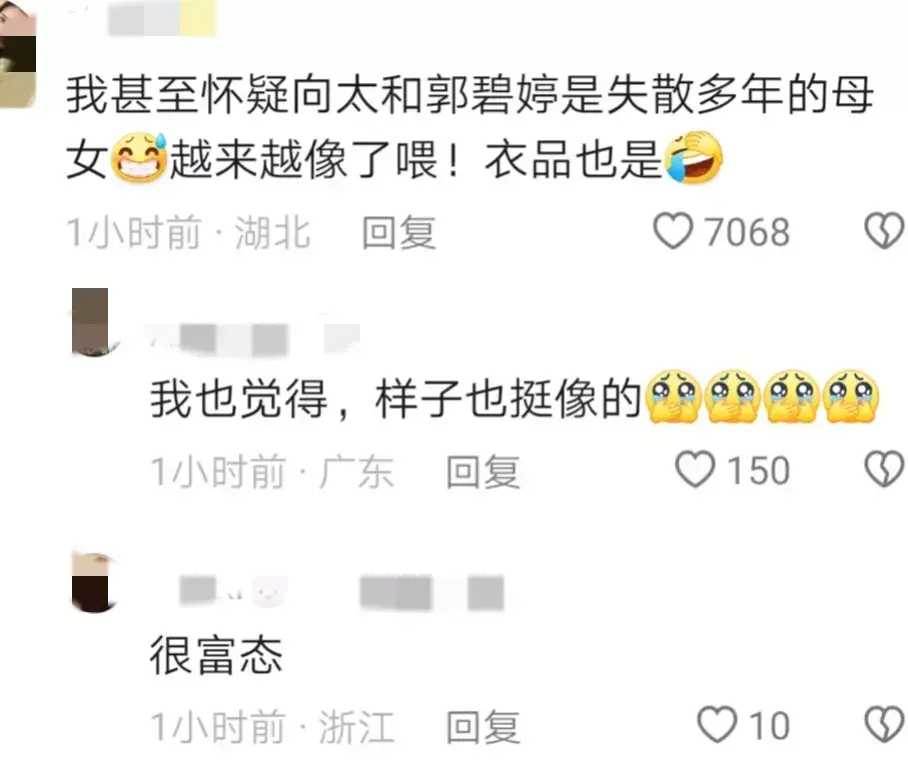Open the Guangdong replier's avatar
This screenshot has height=764, width=908.
point(93,322)
